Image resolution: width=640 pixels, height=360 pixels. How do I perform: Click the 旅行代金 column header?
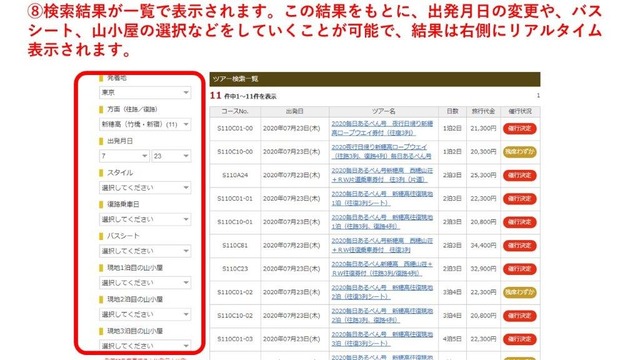(x=483, y=111)
